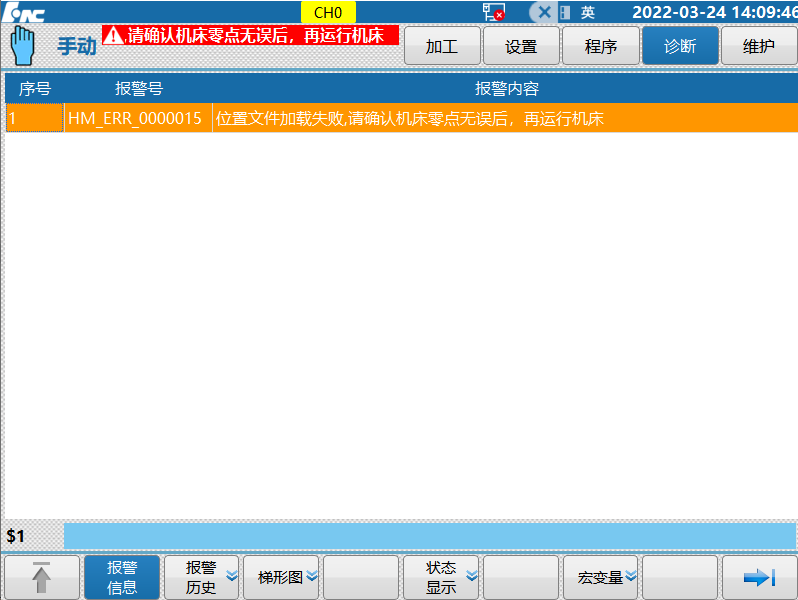Click the manual mode hand icon
Image resolution: width=798 pixels, height=600 pixels.
22,45
